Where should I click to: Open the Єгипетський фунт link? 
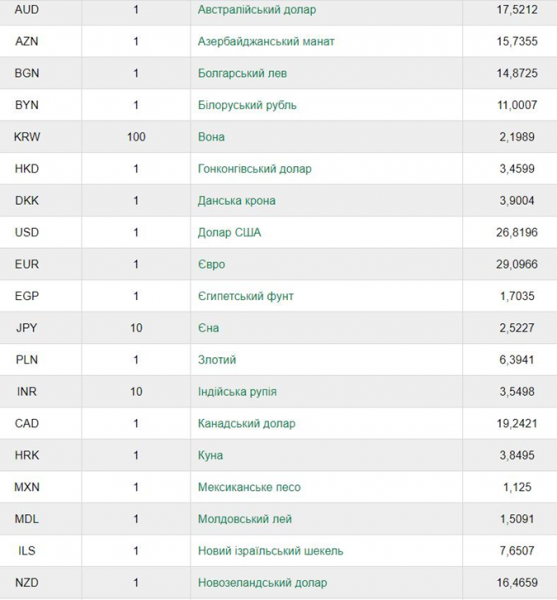click(x=246, y=296)
